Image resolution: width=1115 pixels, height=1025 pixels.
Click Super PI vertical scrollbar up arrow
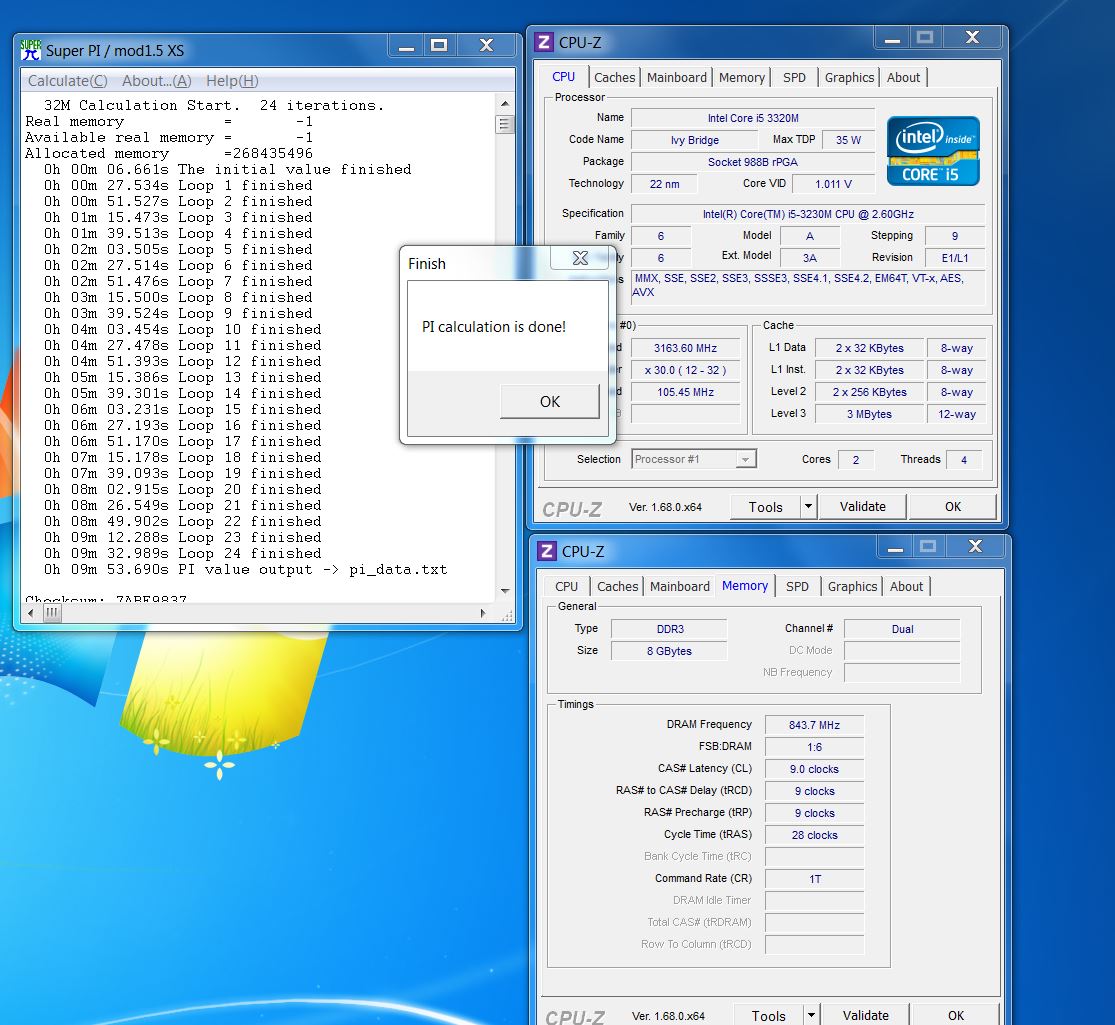(505, 104)
